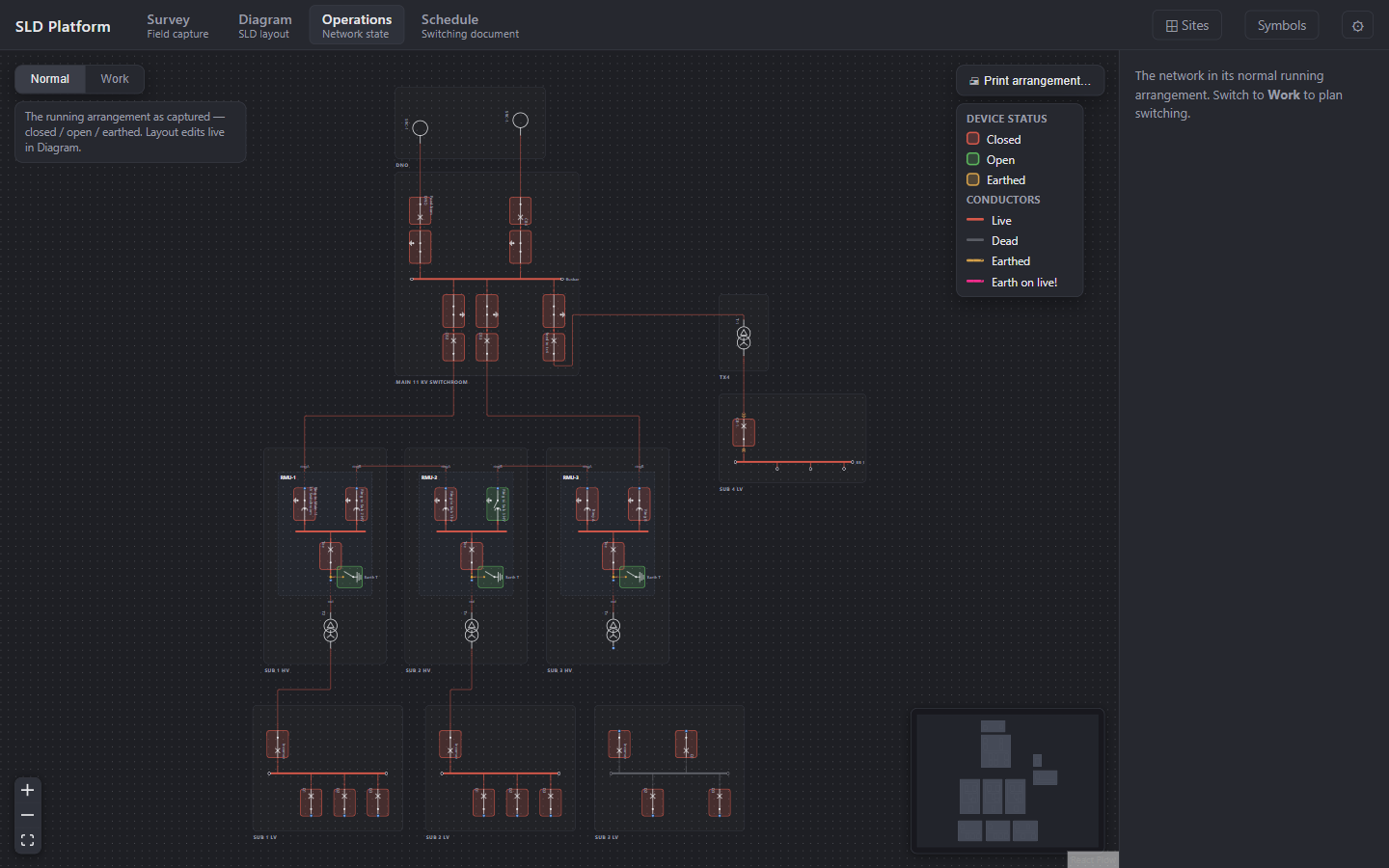Select the TX4 transformer symbol

744,338
